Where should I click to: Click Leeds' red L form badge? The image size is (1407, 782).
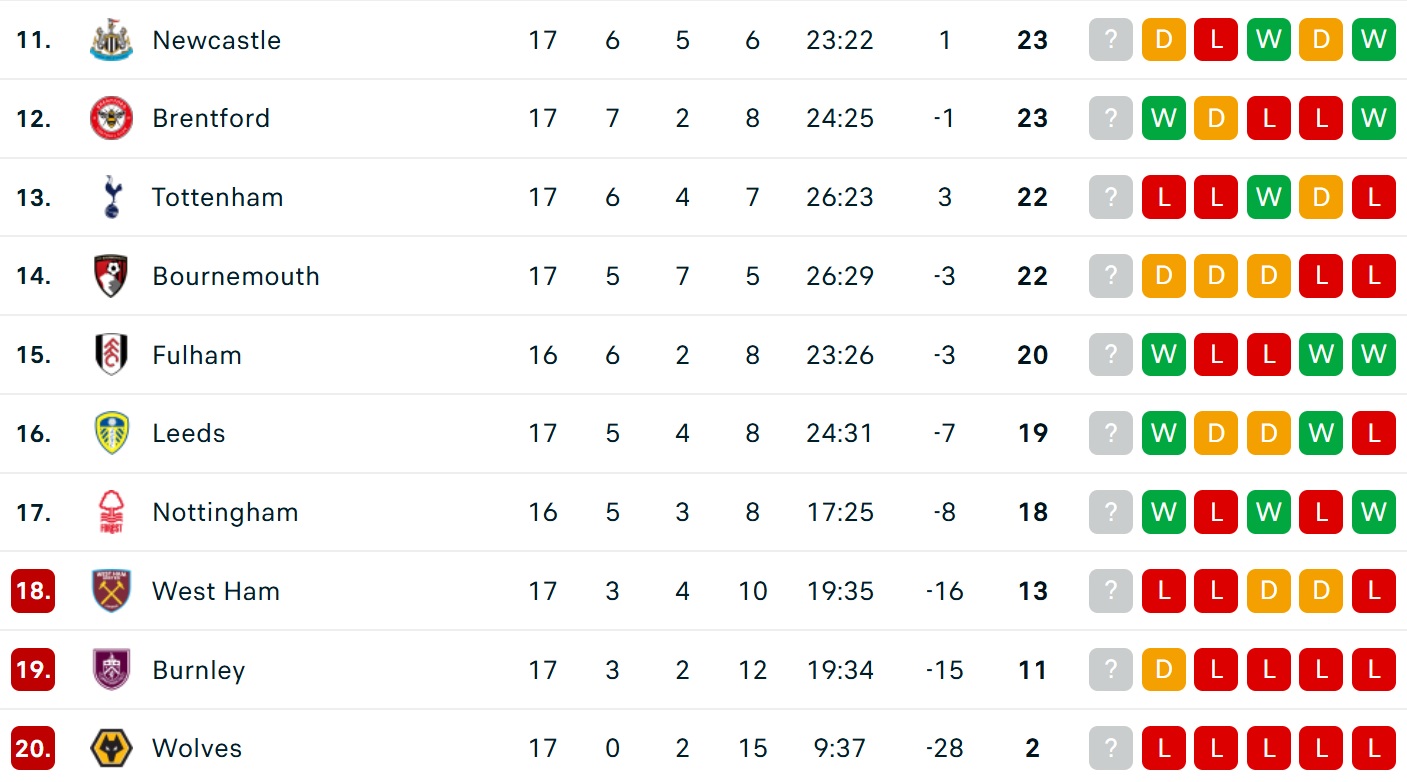tap(1373, 434)
